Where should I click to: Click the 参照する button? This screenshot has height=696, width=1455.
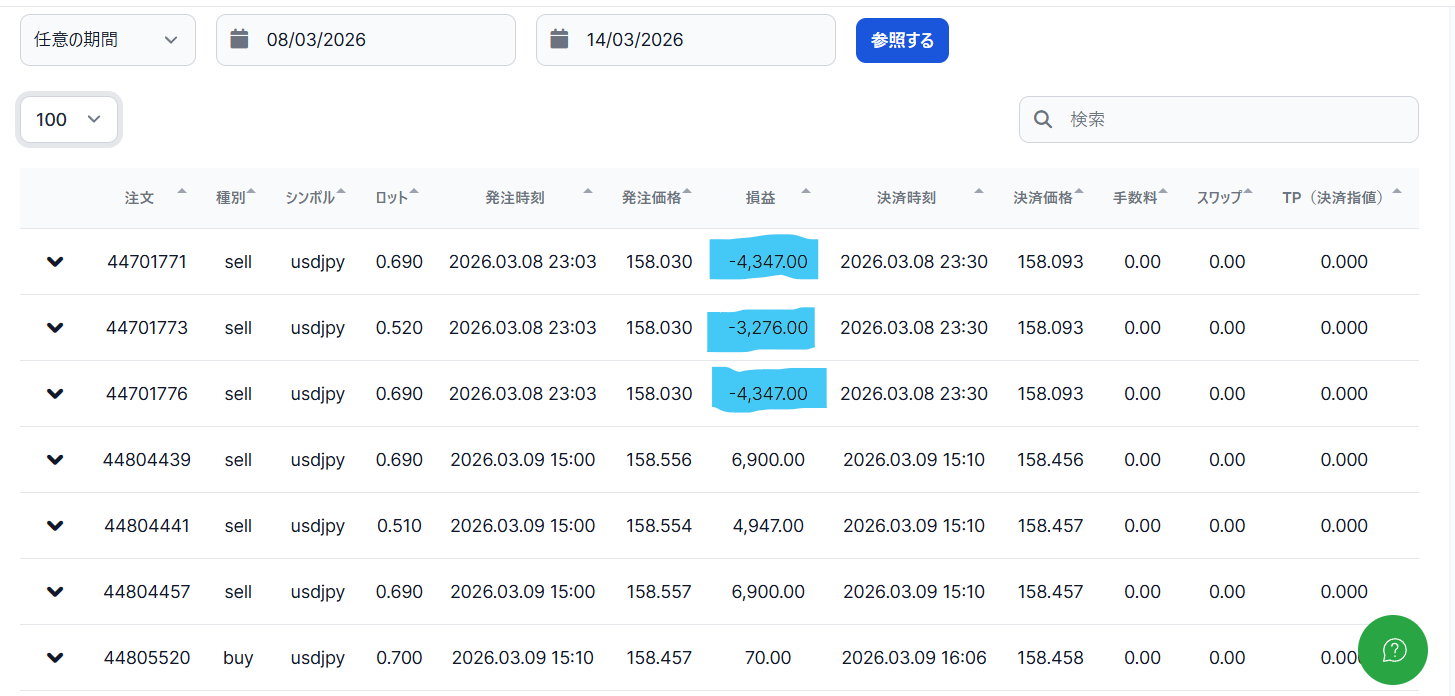(902, 40)
